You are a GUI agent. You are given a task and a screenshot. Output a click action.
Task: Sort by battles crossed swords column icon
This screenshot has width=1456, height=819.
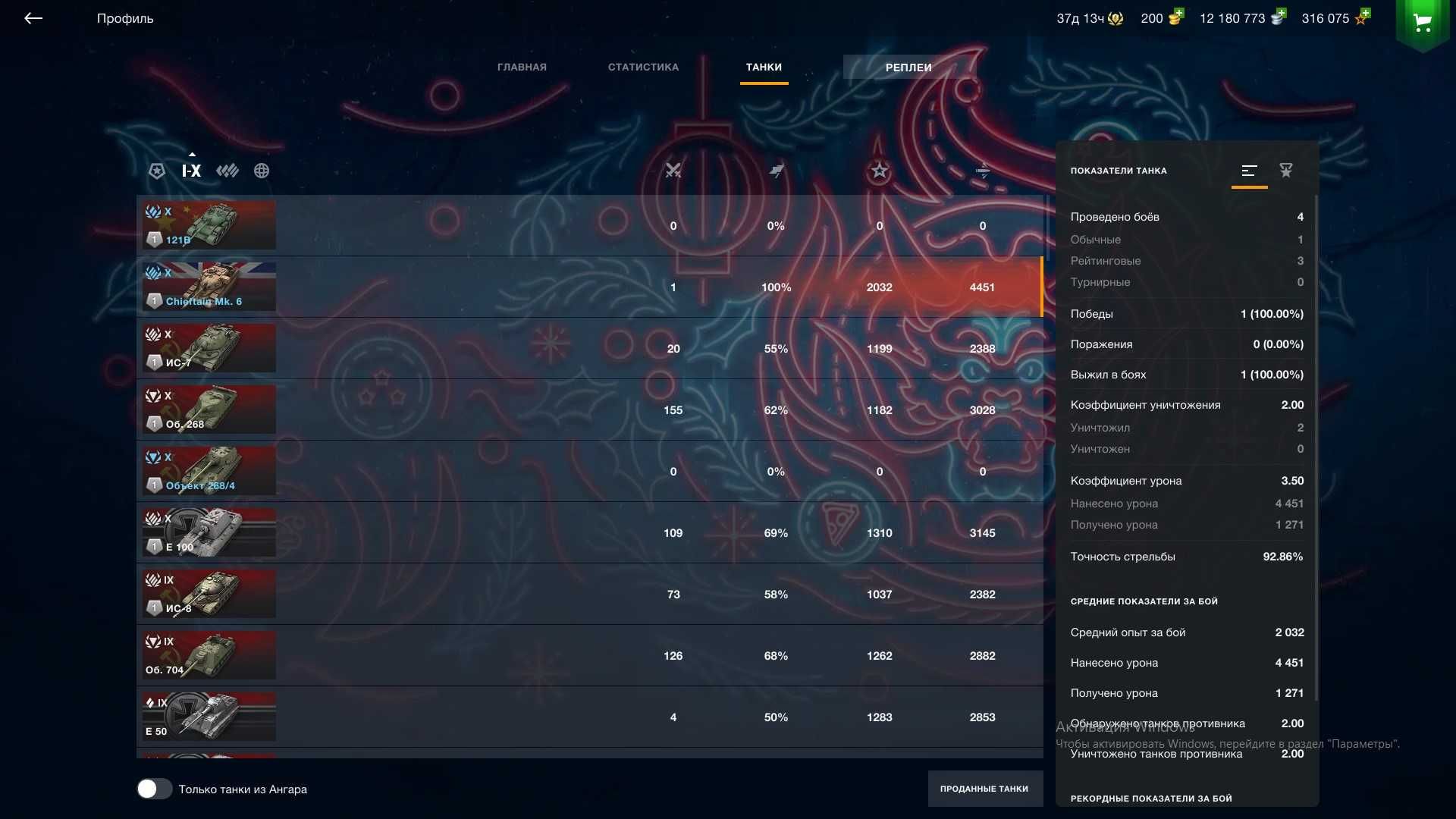click(673, 171)
